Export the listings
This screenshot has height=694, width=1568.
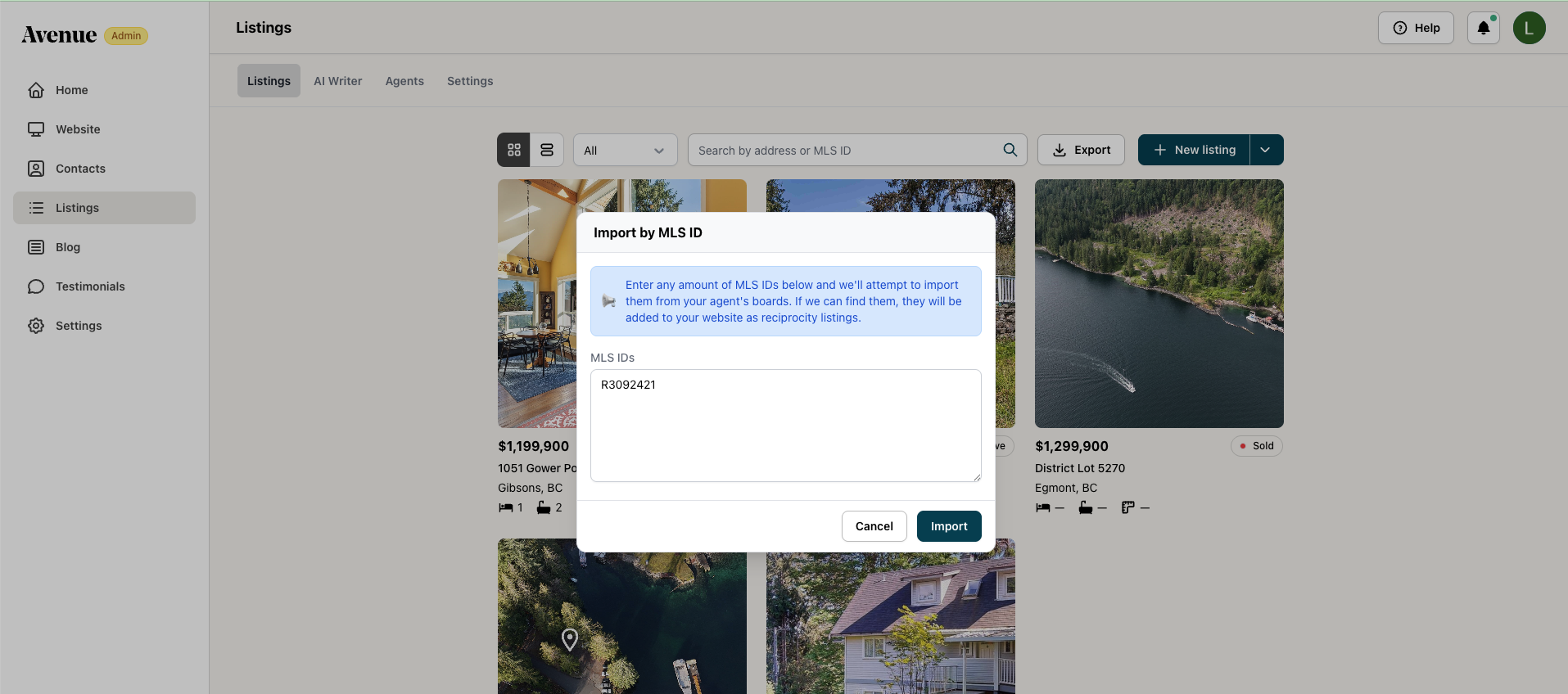pos(1081,150)
